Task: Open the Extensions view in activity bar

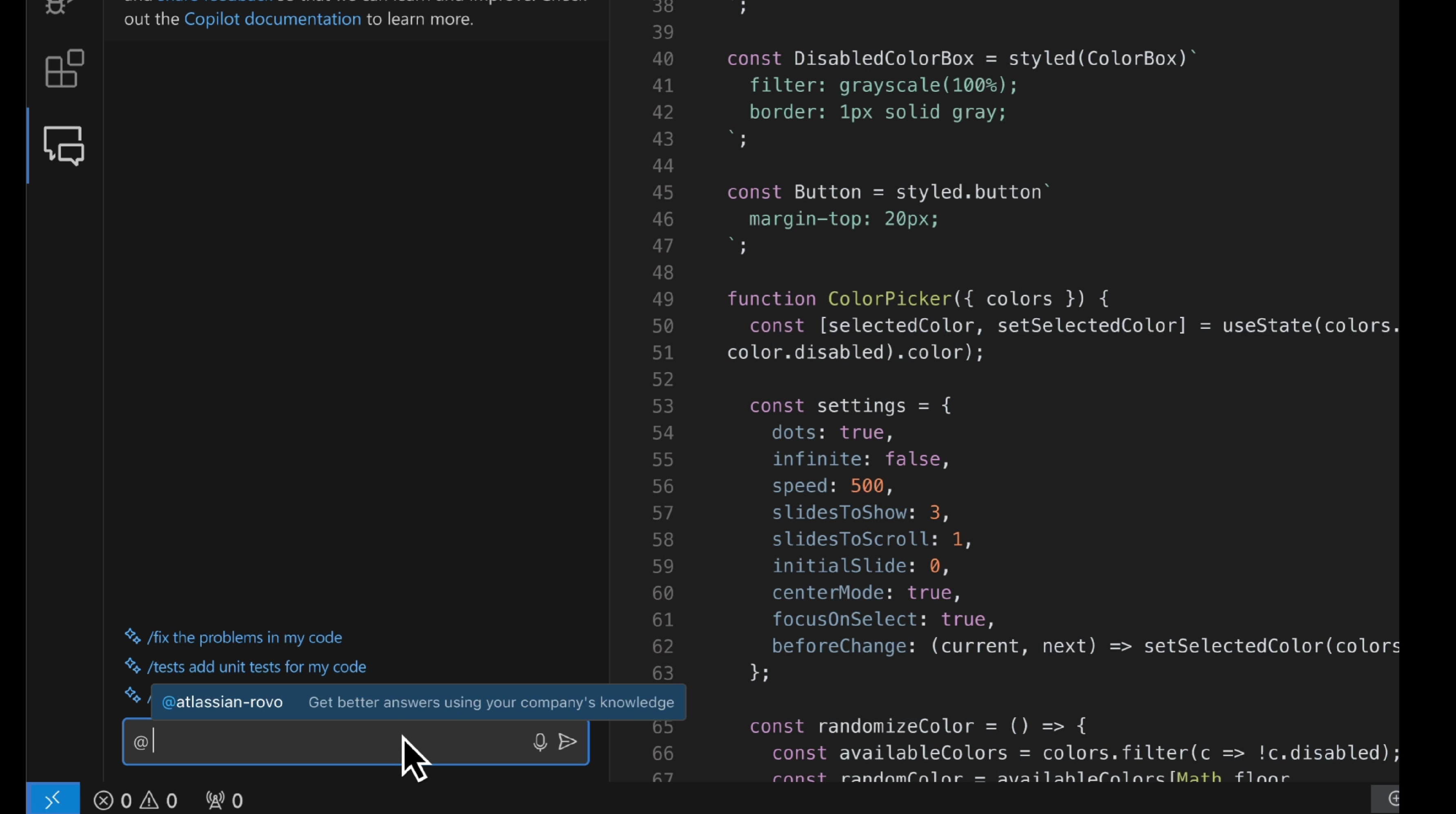Action: coord(64,69)
